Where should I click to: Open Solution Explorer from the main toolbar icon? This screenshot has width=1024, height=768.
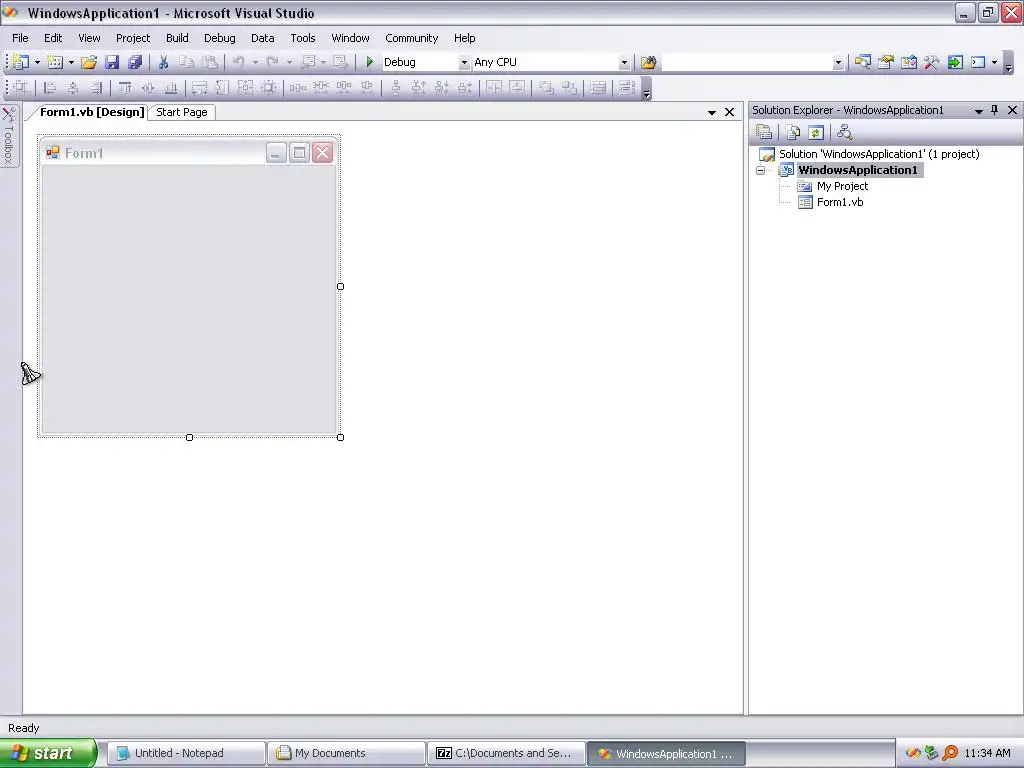[863, 62]
